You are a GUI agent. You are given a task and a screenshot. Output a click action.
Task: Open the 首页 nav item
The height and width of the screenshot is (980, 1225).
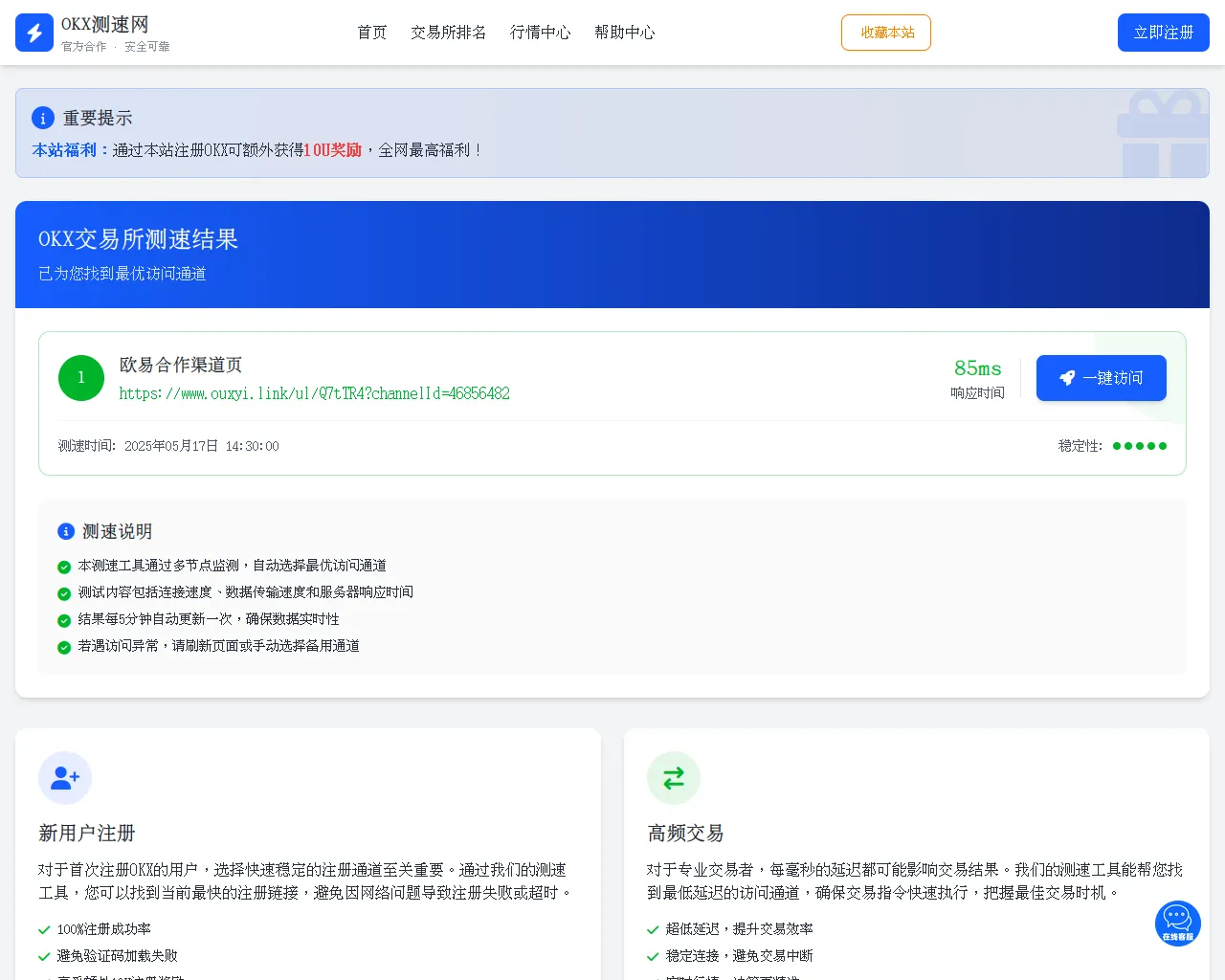click(372, 33)
